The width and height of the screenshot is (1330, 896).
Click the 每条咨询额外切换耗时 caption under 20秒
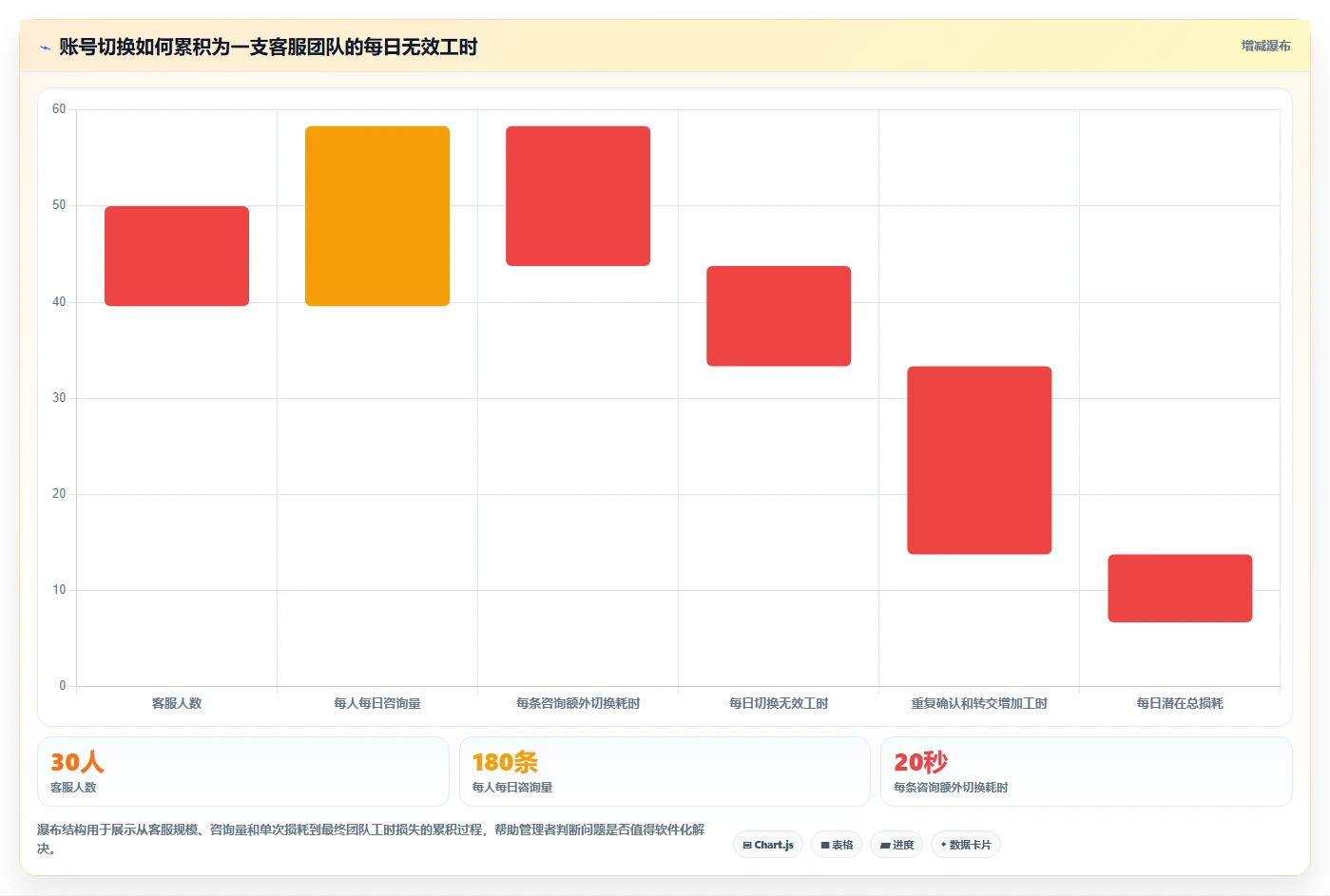coord(951,788)
